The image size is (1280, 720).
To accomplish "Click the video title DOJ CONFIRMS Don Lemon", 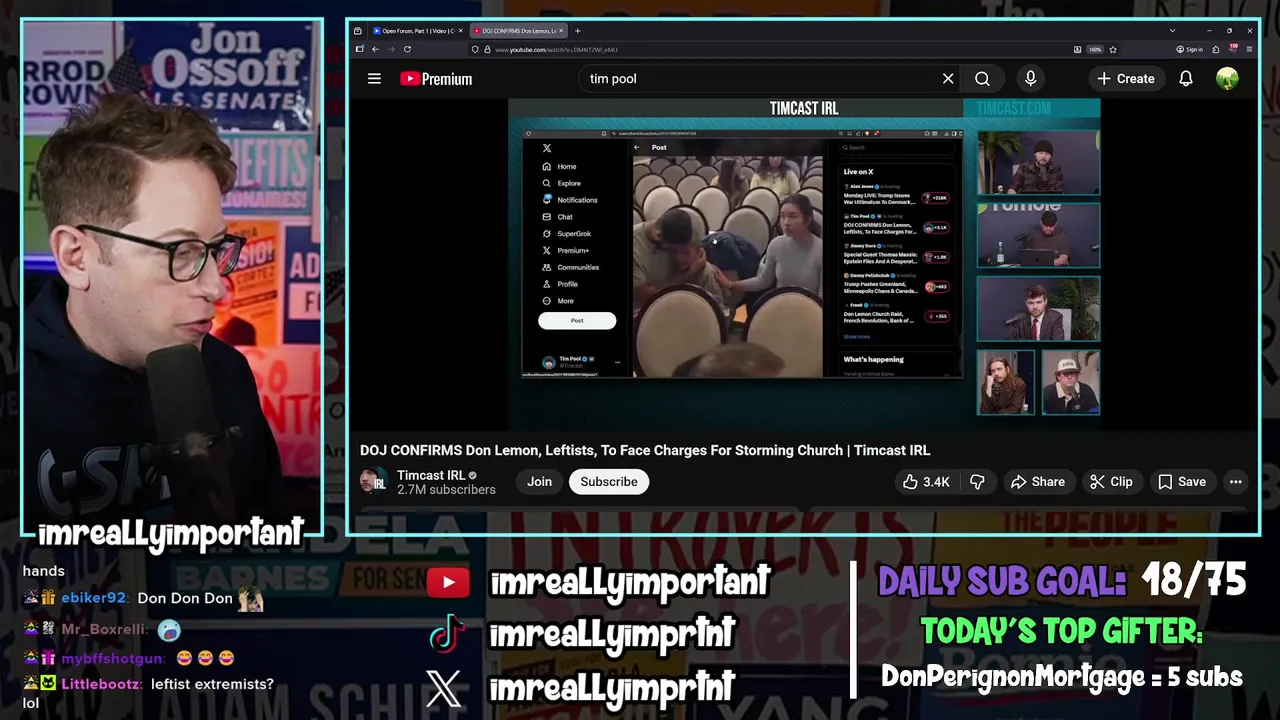I will point(645,450).
